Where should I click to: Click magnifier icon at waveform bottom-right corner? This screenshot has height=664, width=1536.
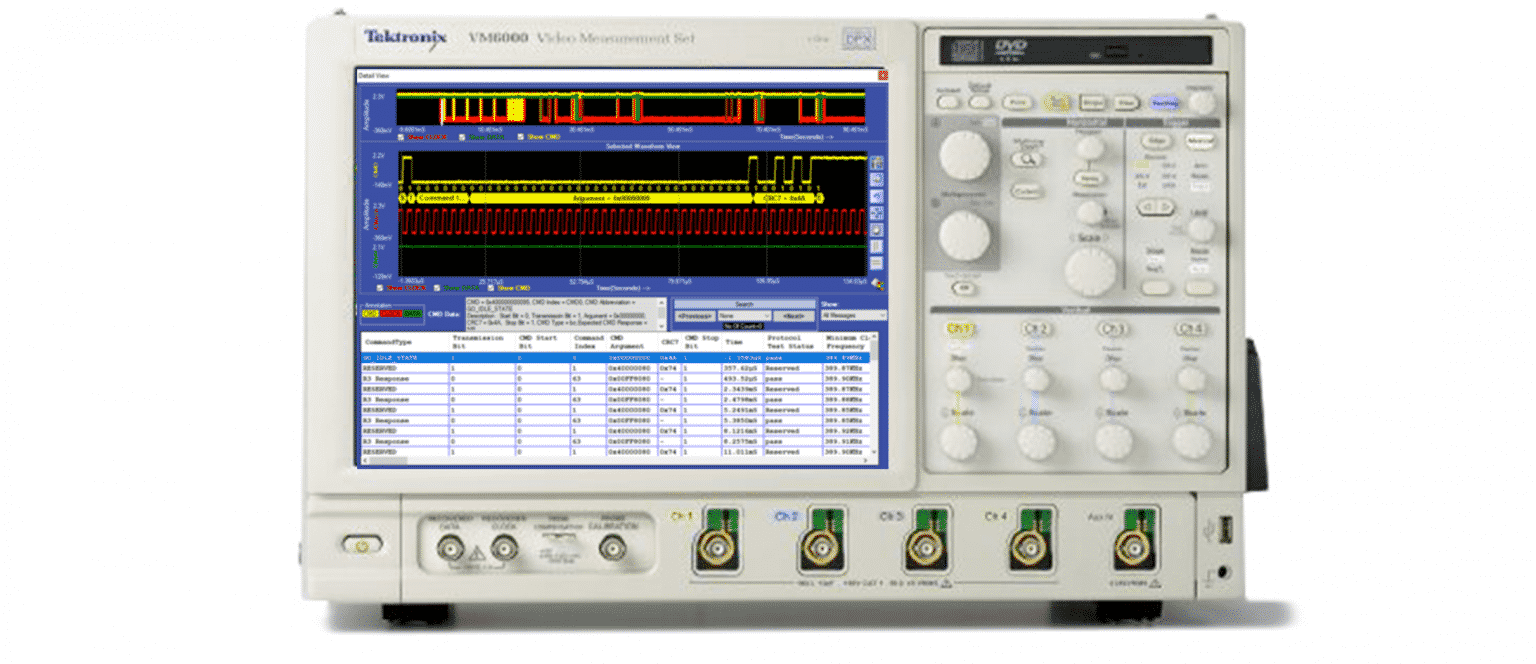[877, 284]
